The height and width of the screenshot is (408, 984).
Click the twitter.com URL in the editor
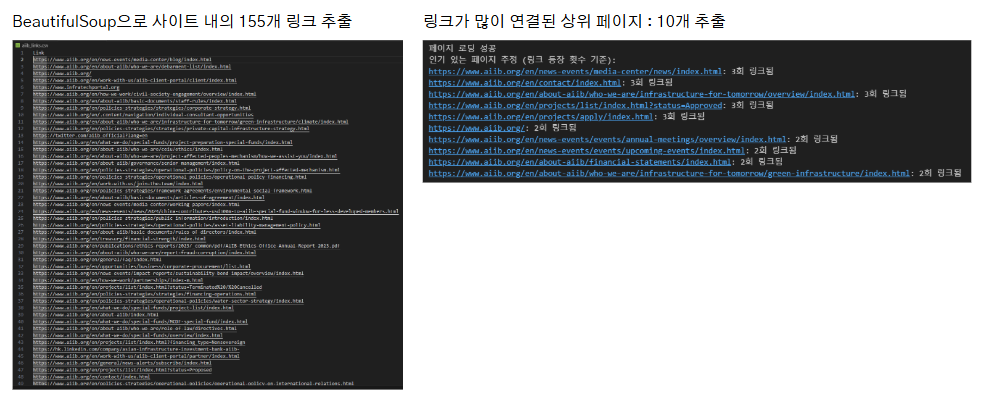pyautogui.click(x=90, y=136)
